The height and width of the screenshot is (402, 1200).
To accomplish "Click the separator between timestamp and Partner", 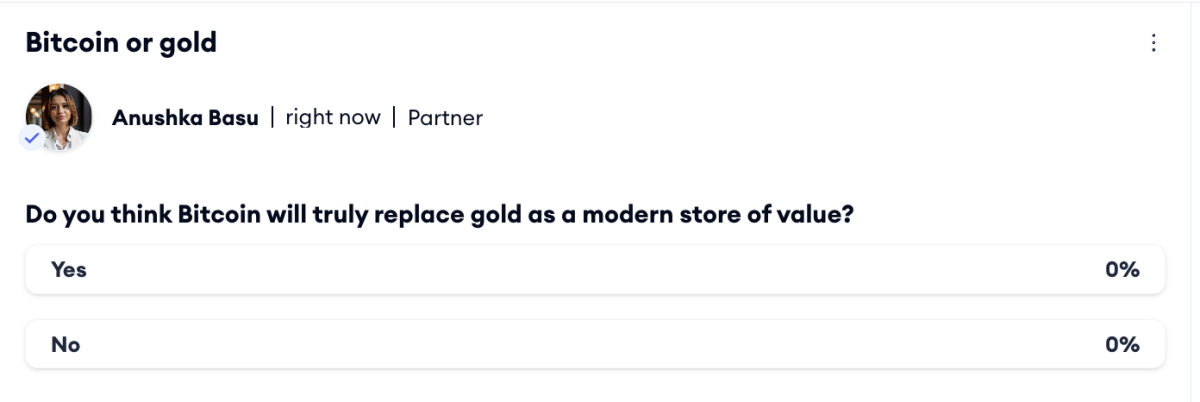I will point(394,117).
